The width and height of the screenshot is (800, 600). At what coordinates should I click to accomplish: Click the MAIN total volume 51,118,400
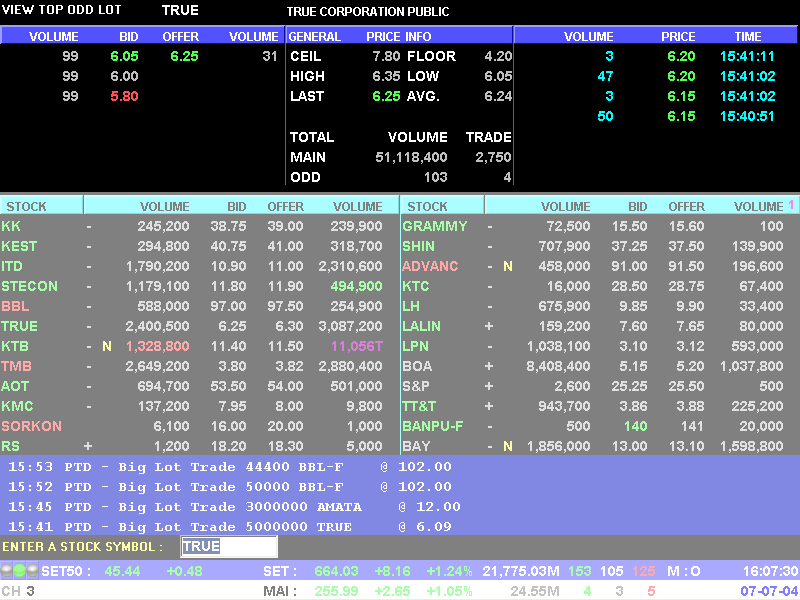coord(411,157)
